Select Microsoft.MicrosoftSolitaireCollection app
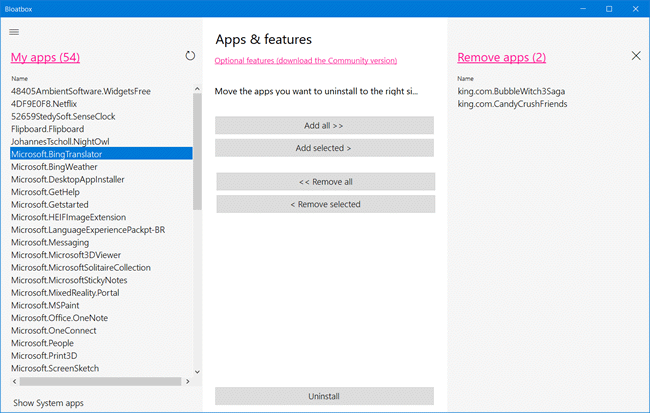 101,267
